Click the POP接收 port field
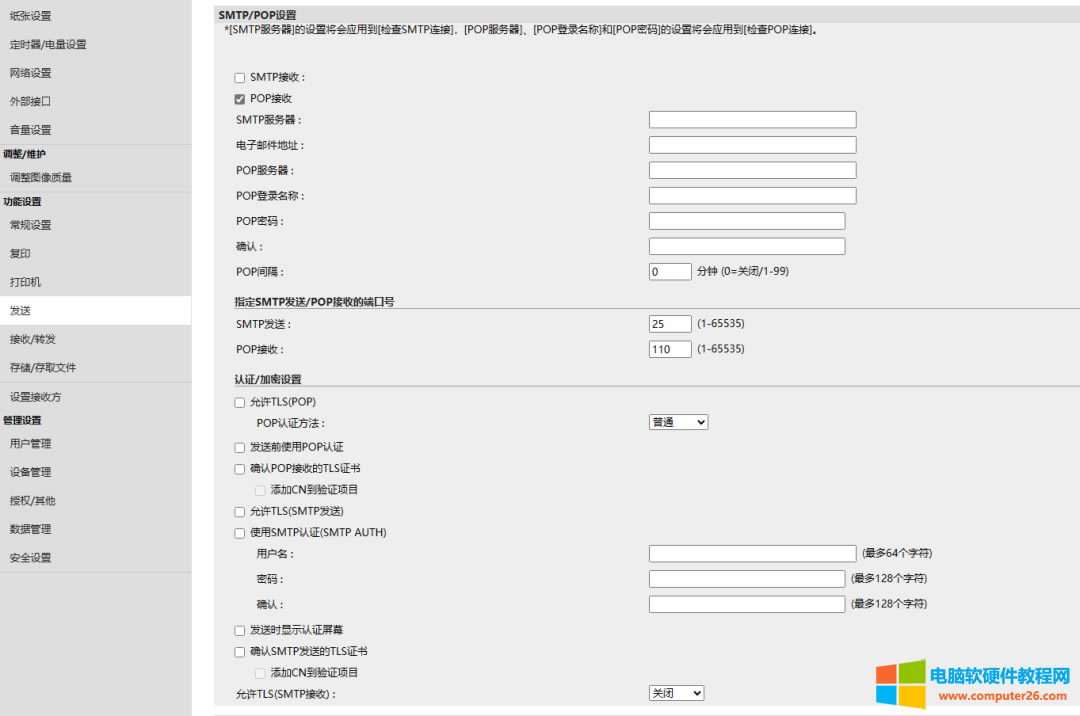This screenshot has width=1080, height=716. click(x=670, y=349)
